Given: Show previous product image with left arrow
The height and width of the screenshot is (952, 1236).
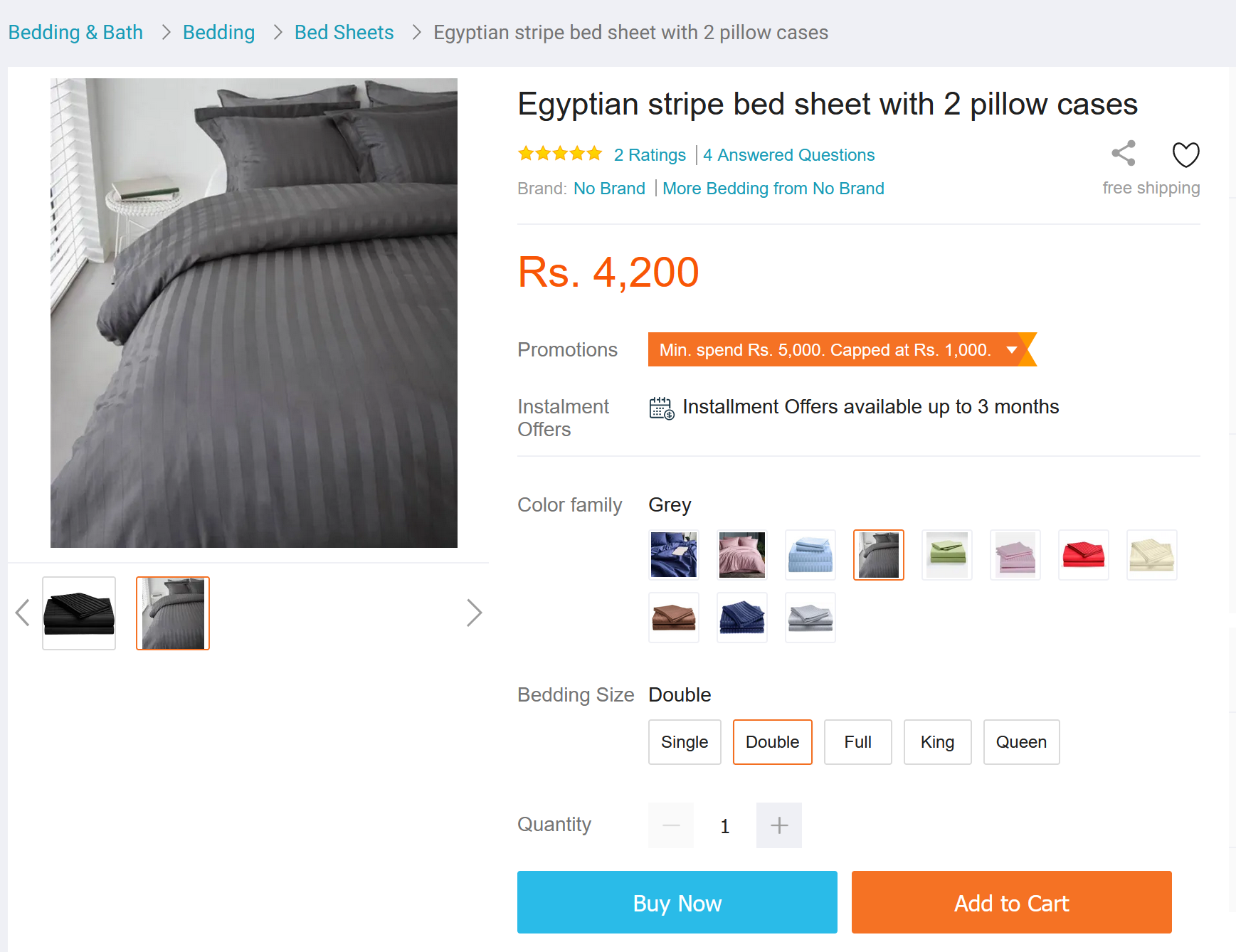Looking at the screenshot, I should pos(23,613).
